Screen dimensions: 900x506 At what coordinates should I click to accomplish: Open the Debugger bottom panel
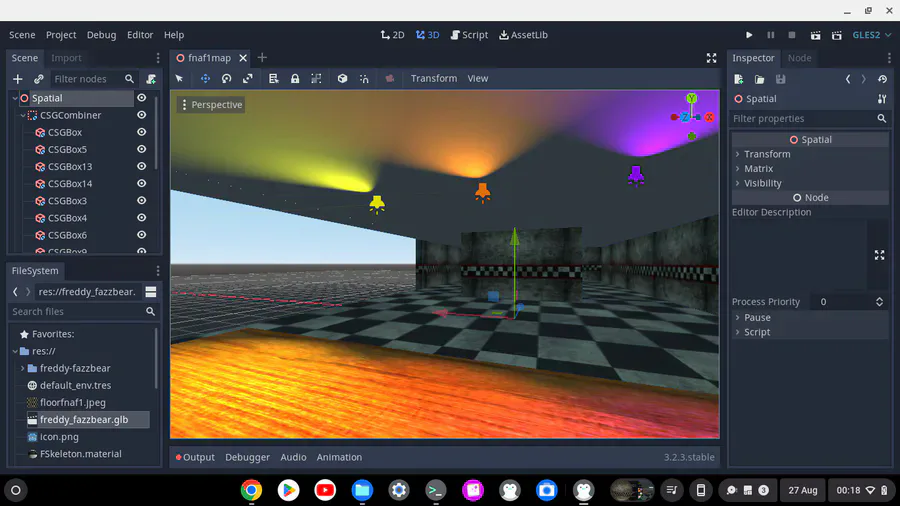(x=247, y=457)
